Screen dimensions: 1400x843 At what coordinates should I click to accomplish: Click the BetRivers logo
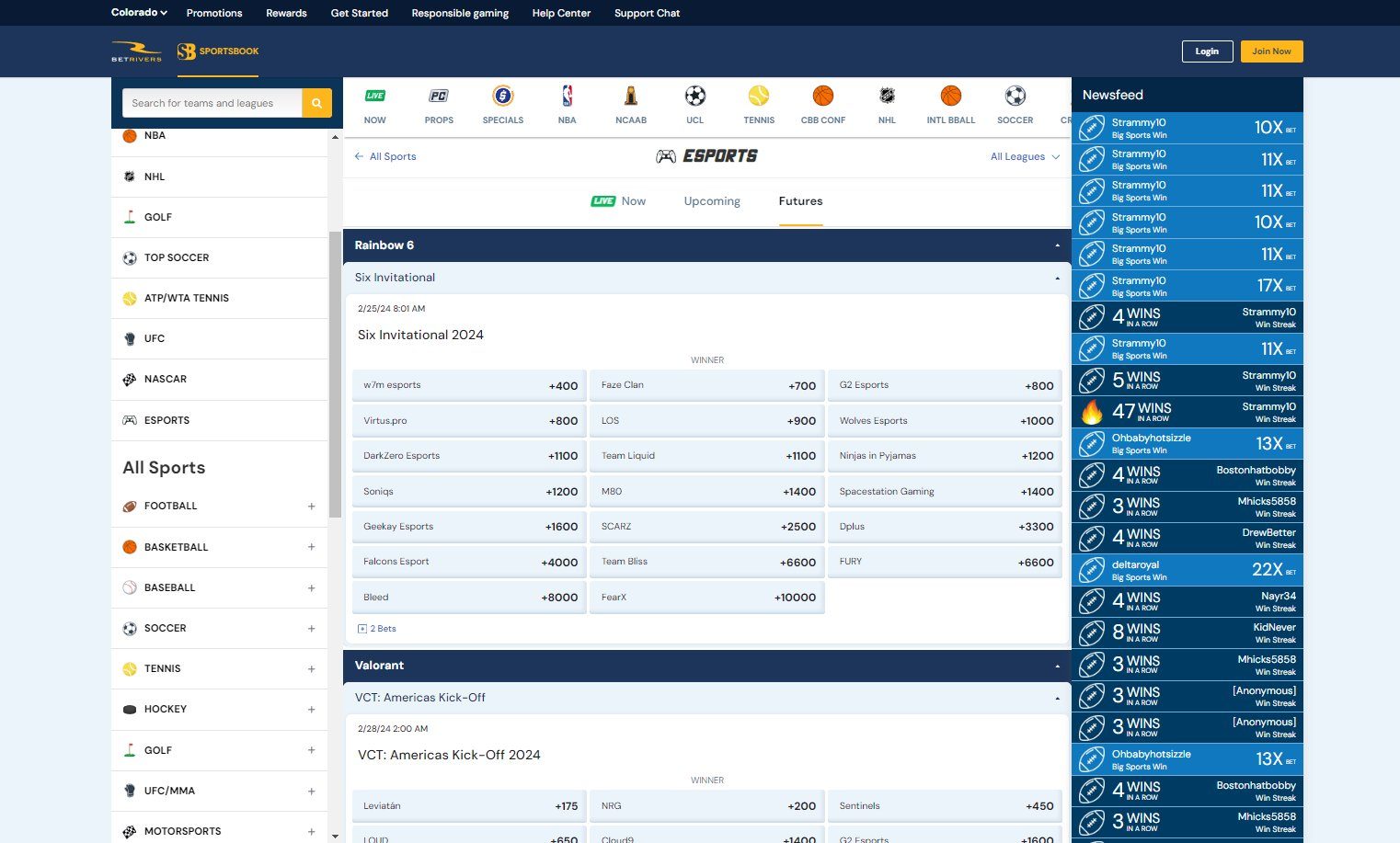(136, 51)
